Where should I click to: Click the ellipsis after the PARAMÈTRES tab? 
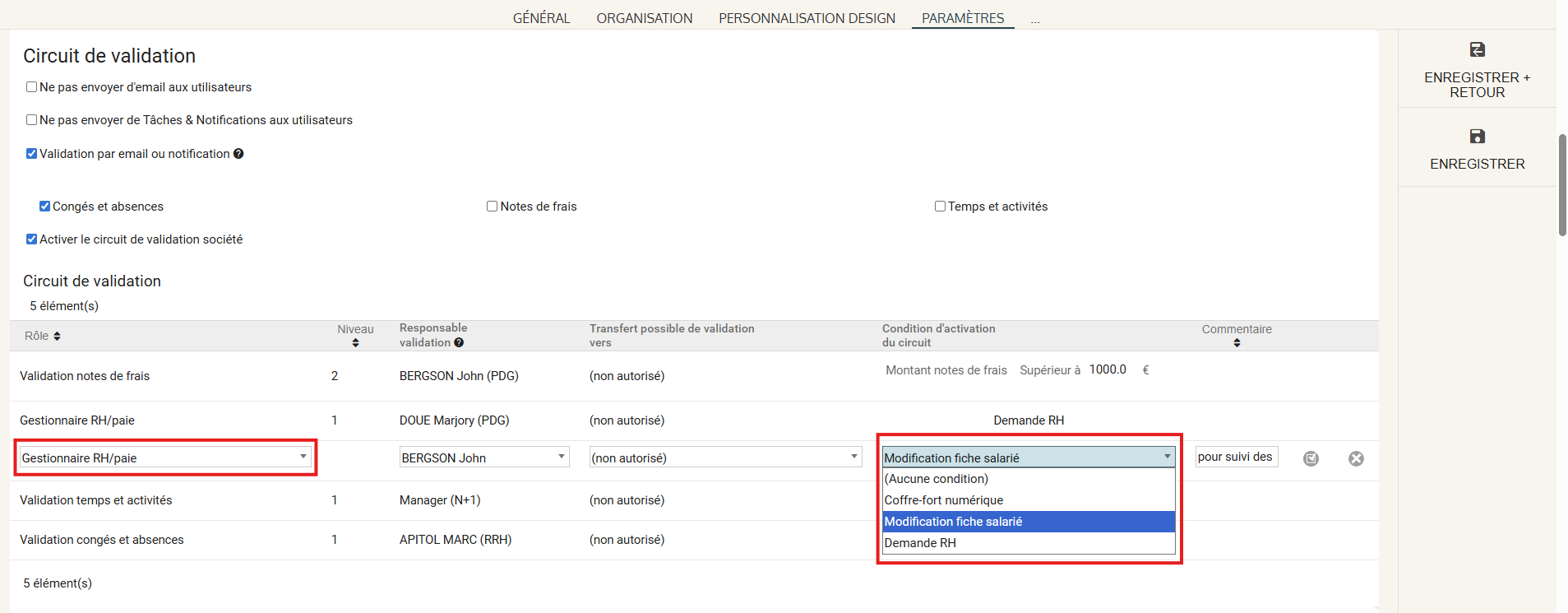(1035, 19)
